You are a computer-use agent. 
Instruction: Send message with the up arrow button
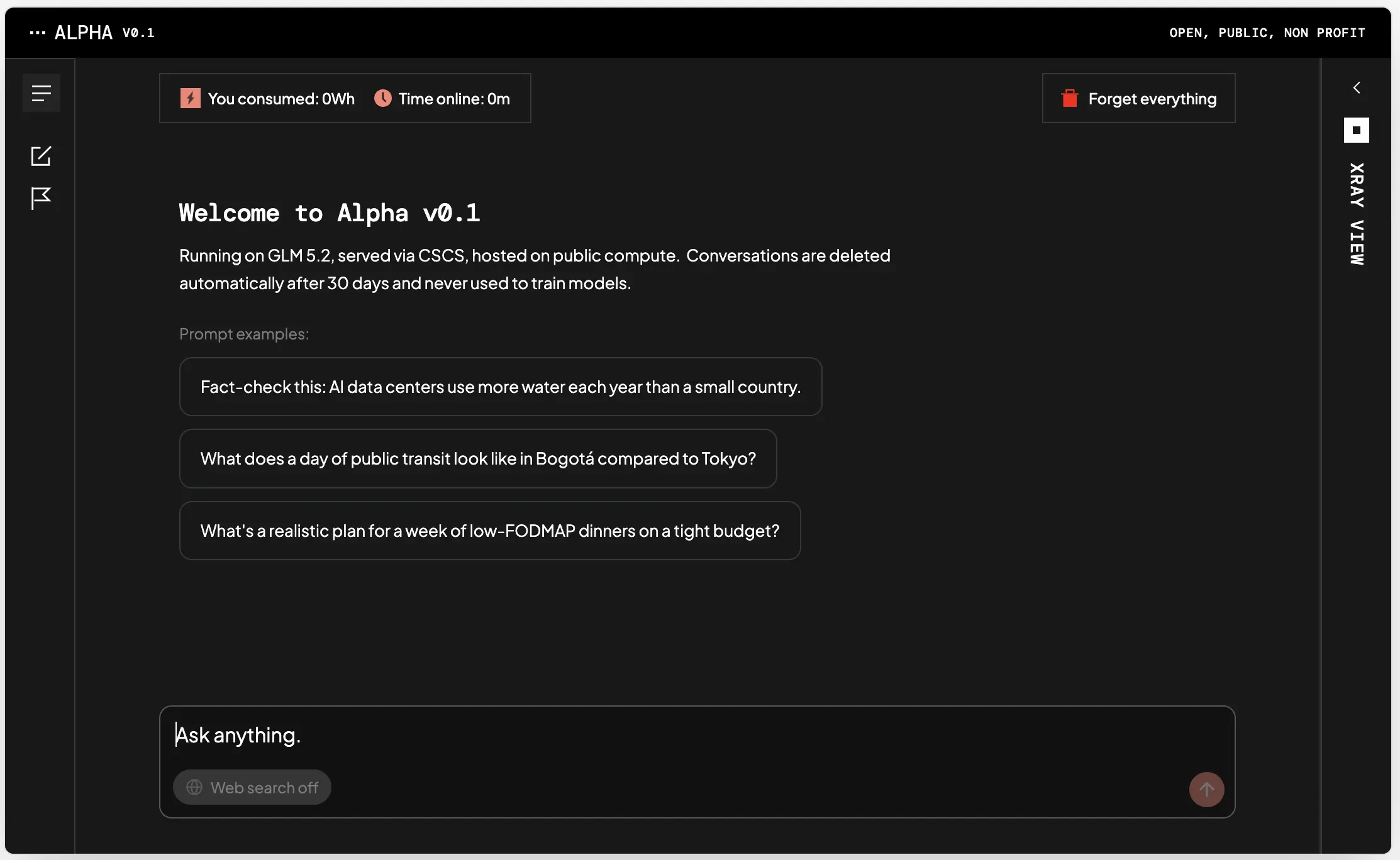pos(1206,789)
